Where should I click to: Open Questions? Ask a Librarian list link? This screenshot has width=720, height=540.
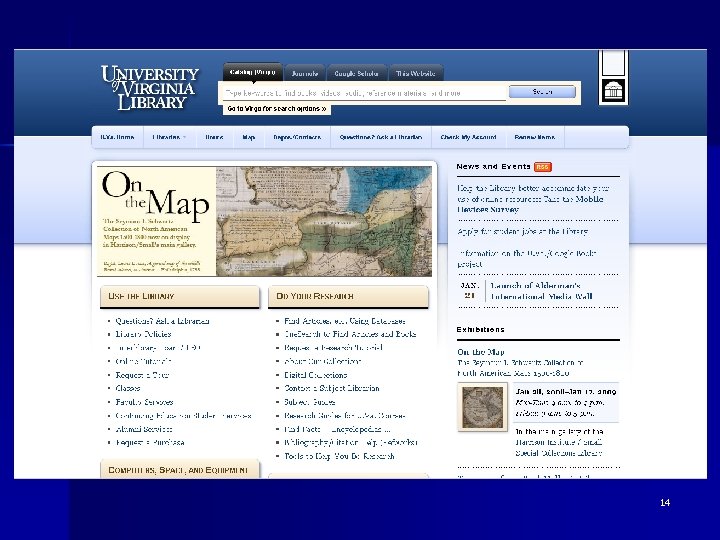point(162,321)
